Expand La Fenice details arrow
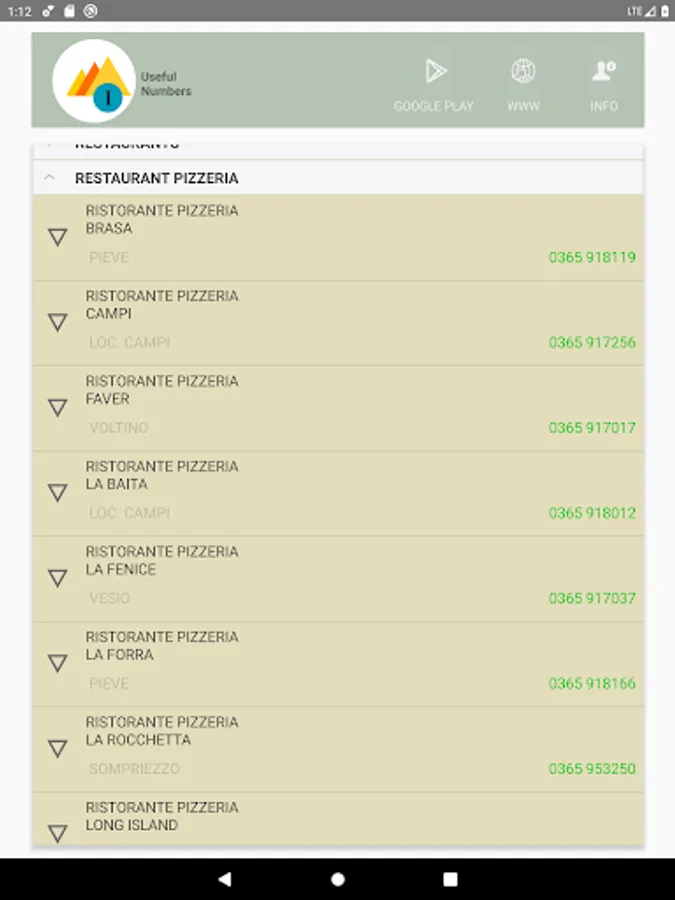The height and width of the screenshot is (900, 675). point(58,578)
